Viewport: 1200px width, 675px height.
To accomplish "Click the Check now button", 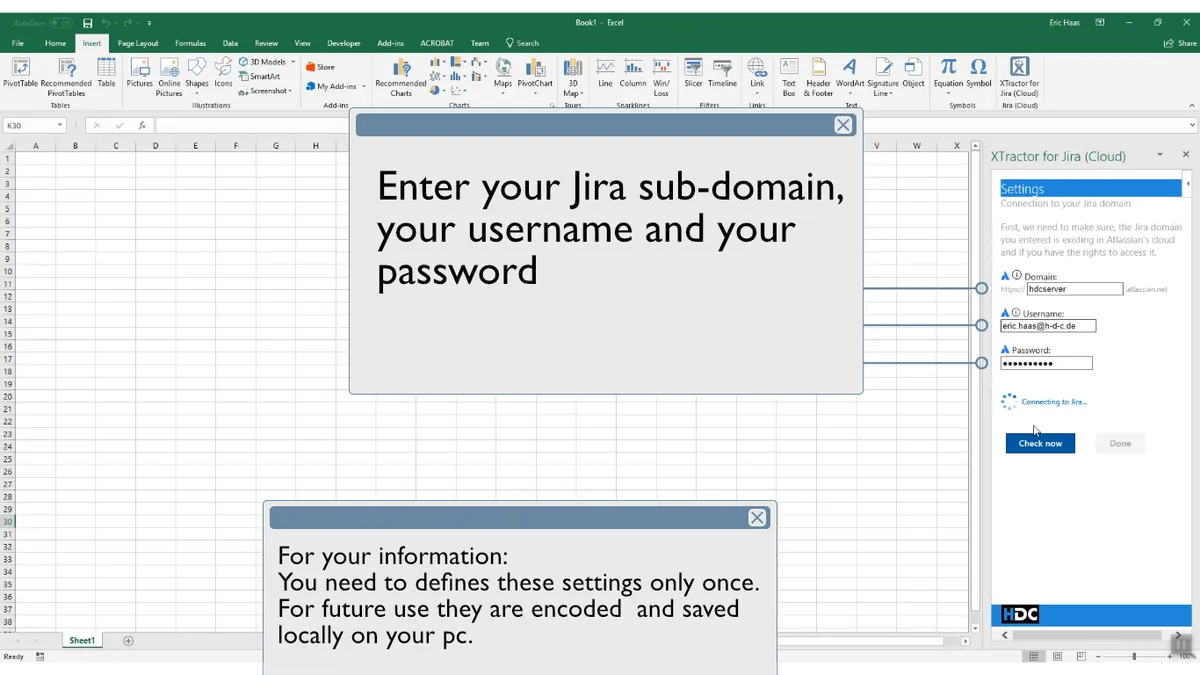I will (x=1040, y=443).
